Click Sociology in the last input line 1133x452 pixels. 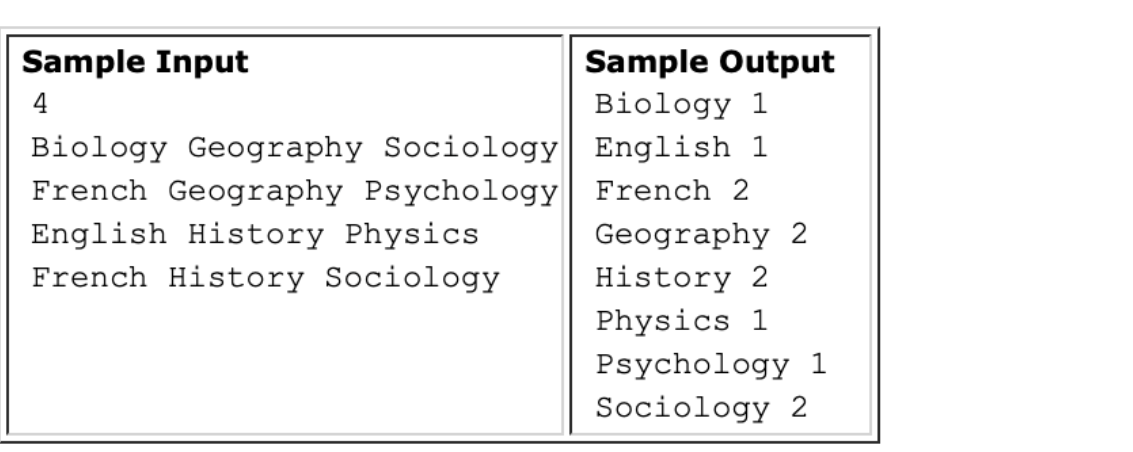(412, 279)
